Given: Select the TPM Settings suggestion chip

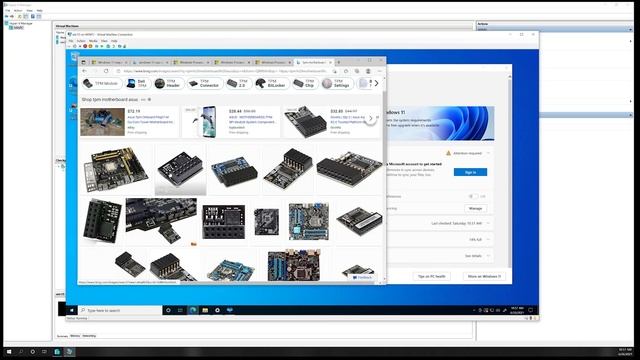Looking at the screenshot, I should (337, 83).
